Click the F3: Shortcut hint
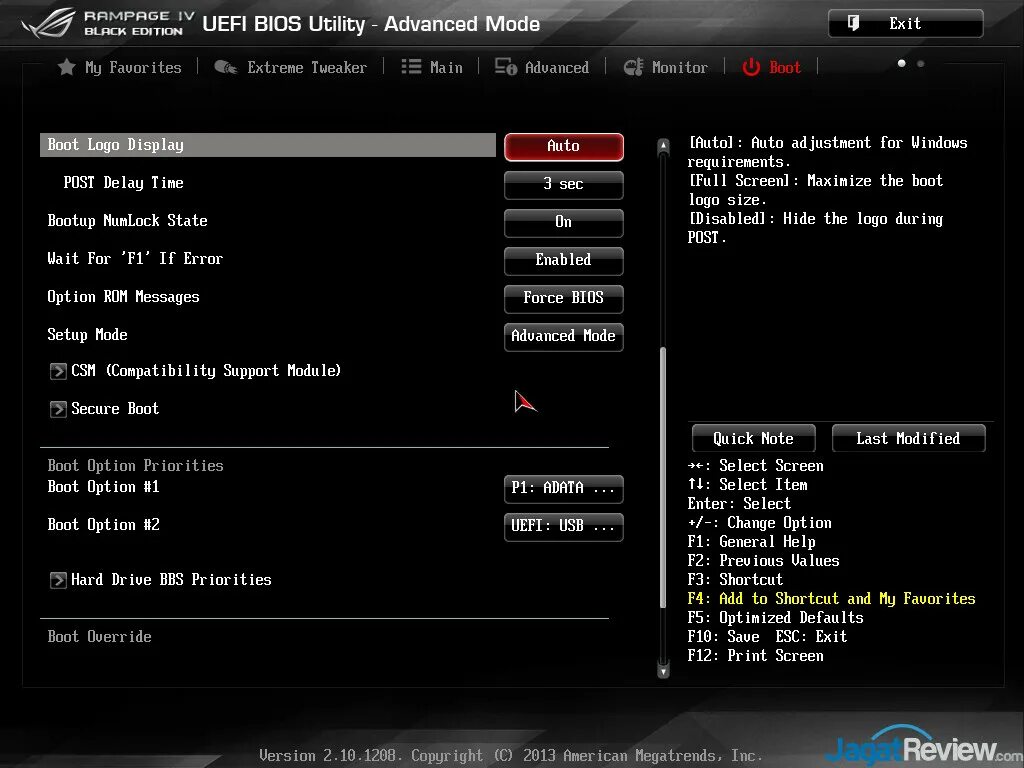This screenshot has height=768, width=1024. click(x=735, y=579)
